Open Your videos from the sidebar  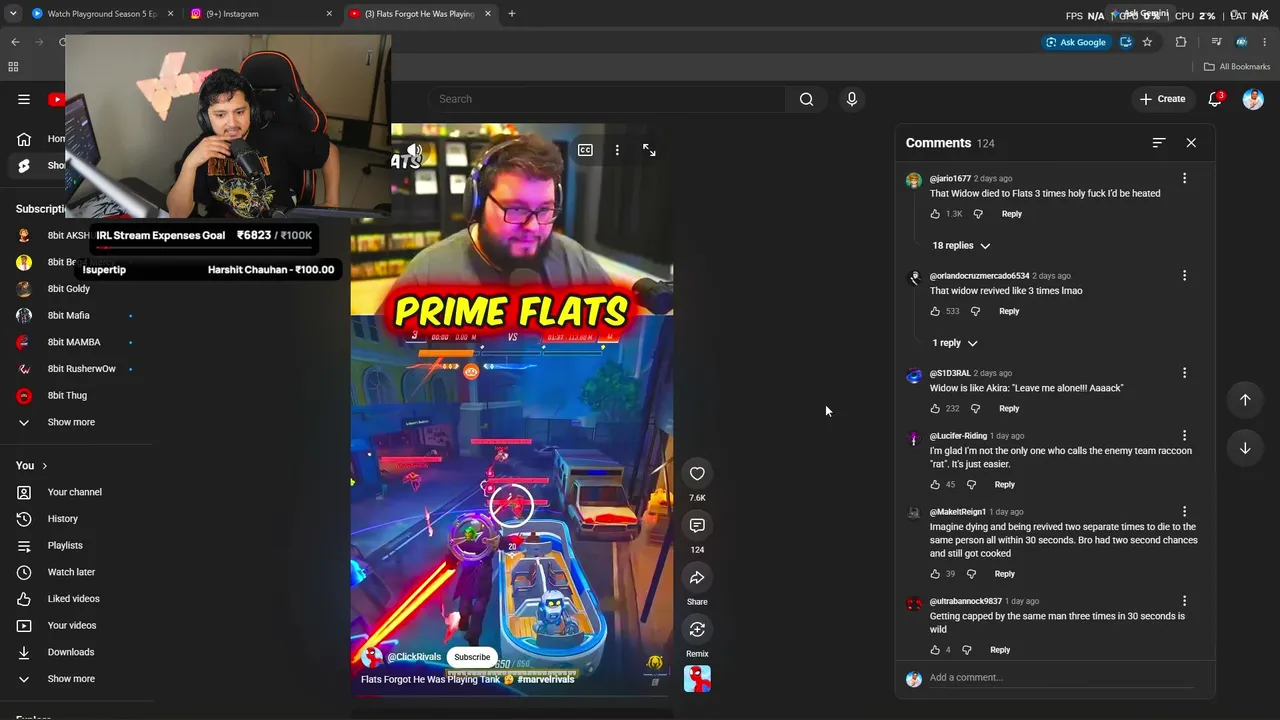tap(72, 626)
